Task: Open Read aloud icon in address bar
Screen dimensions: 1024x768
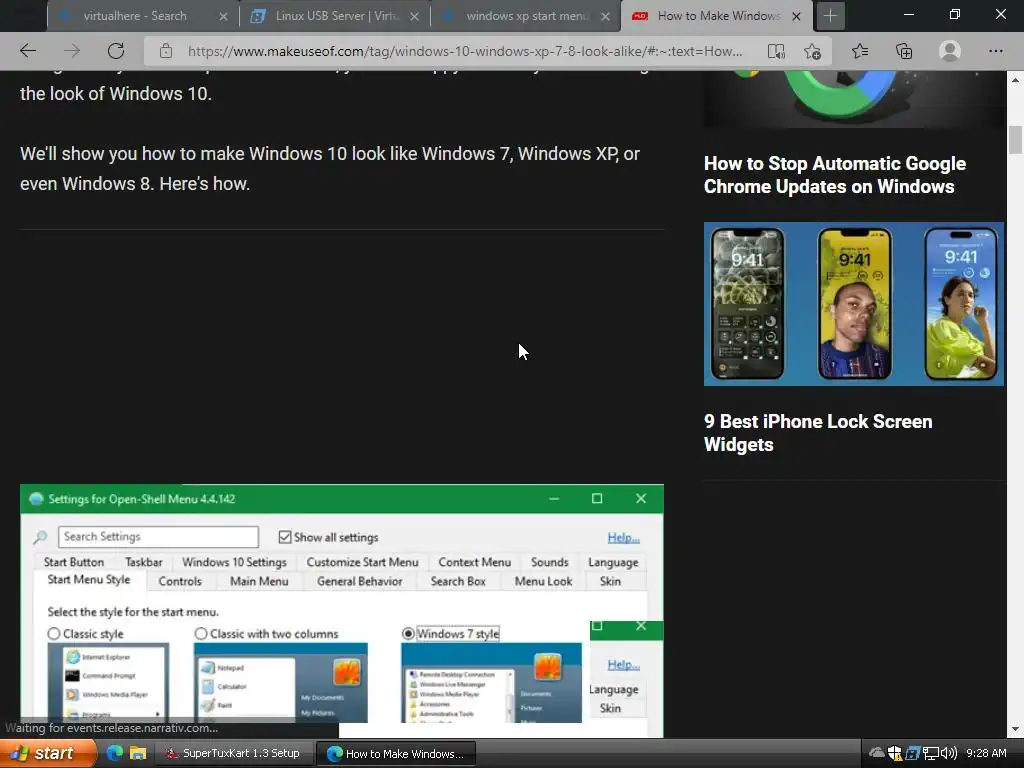Action: click(776, 51)
